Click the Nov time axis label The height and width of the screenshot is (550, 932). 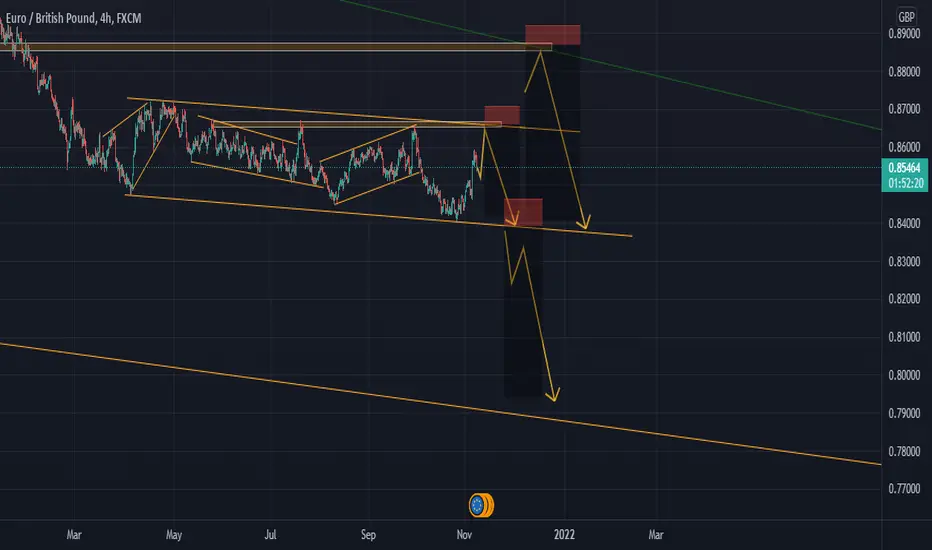pyautogui.click(x=464, y=535)
